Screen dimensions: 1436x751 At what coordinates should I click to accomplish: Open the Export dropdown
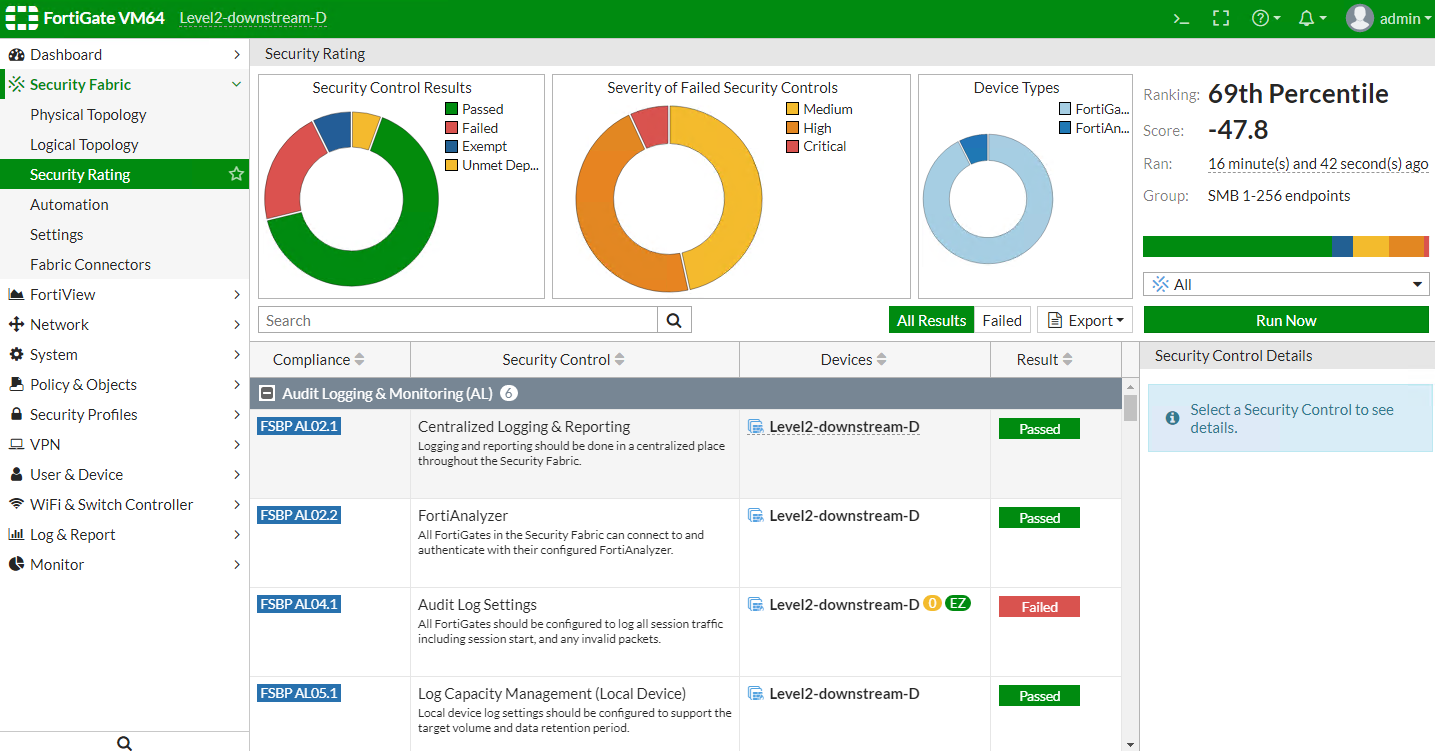pyautogui.click(x=1085, y=320)
